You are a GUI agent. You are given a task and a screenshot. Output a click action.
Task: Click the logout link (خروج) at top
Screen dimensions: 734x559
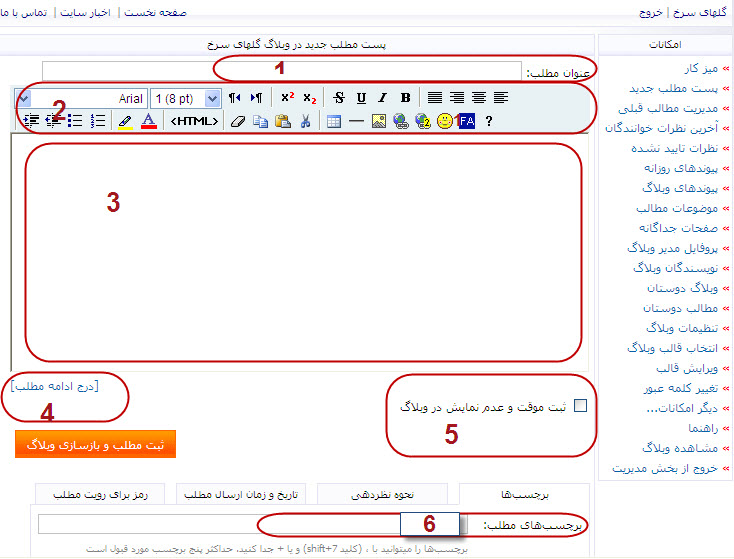pyautogui.click(x=651, y=13)
